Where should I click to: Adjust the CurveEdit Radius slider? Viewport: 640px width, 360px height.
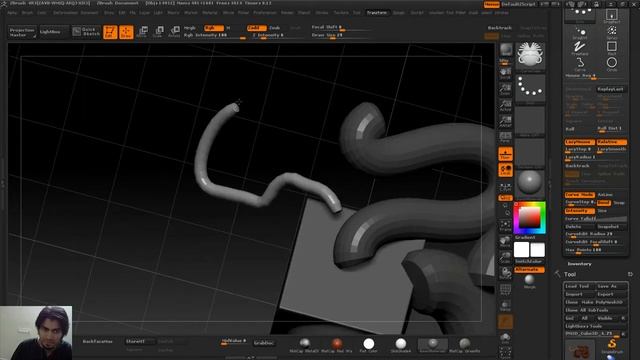point(596,234)
